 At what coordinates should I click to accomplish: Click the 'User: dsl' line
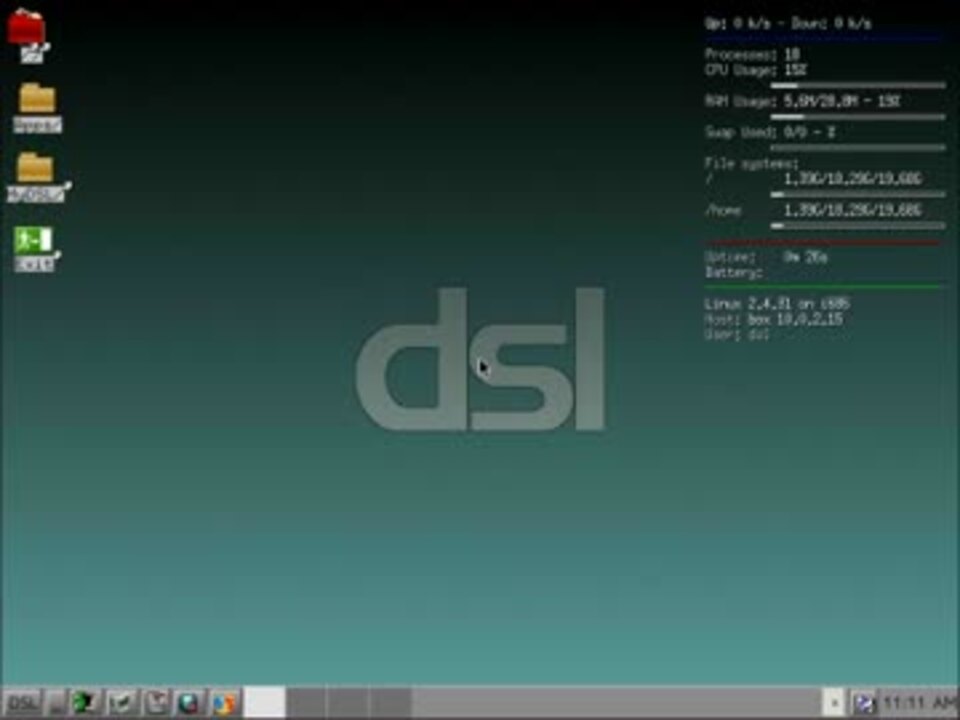737,335
